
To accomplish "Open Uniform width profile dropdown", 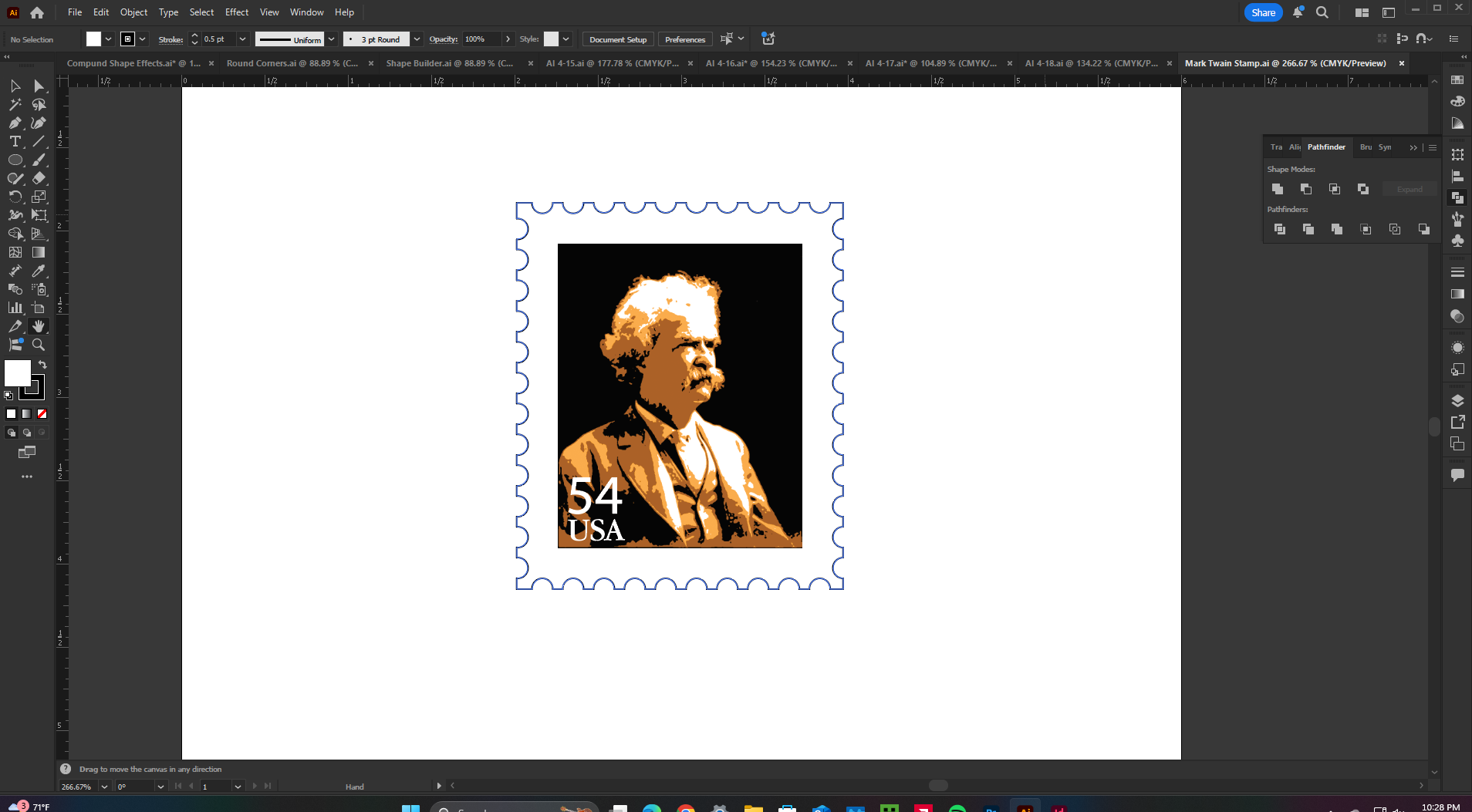I will [332, 39].
